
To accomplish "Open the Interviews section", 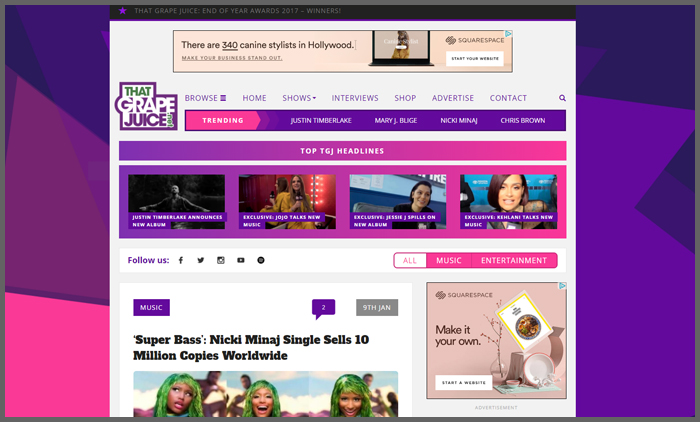I will click(x=354, y=98).
